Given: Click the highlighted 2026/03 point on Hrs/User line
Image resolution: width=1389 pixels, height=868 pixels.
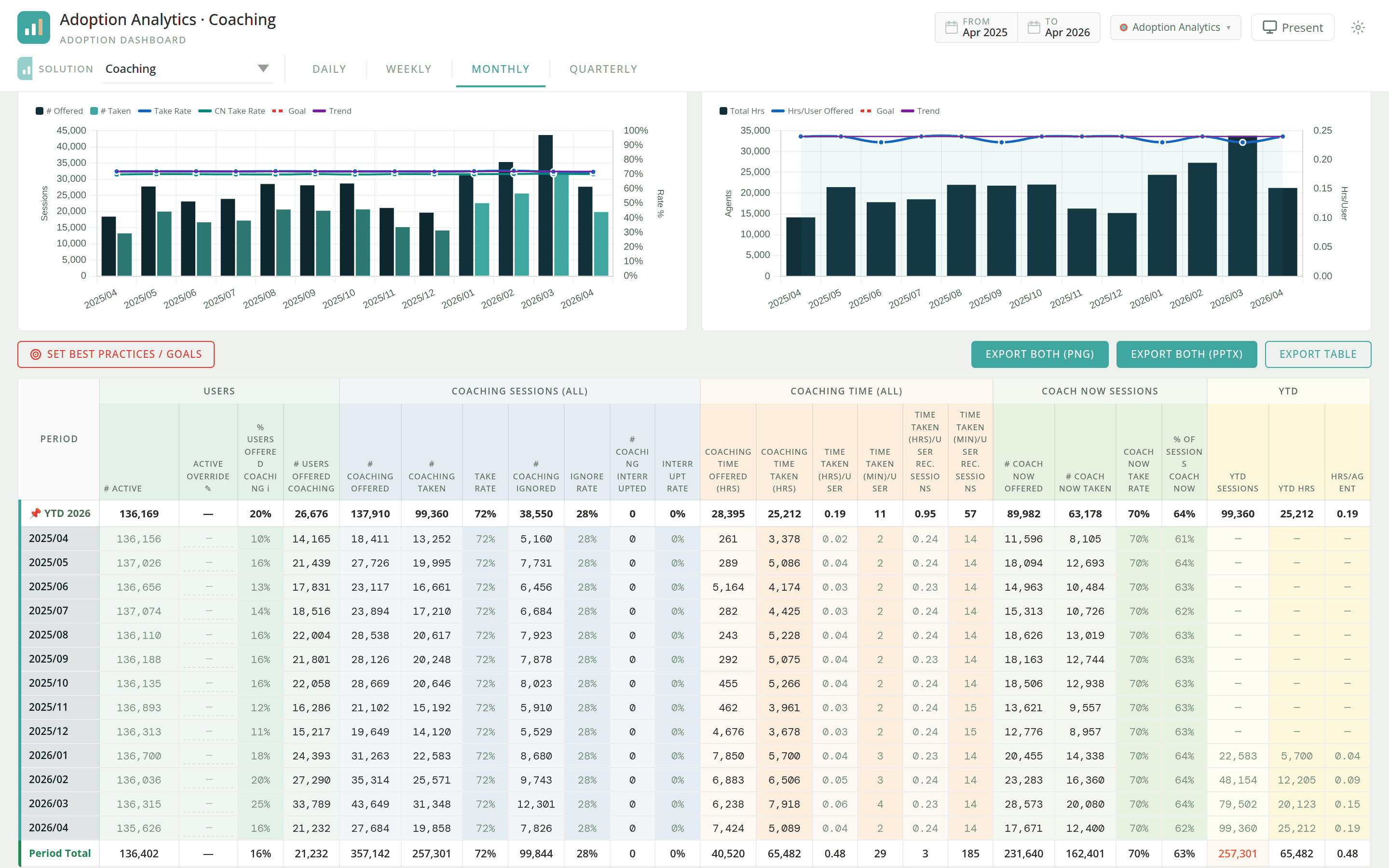Looking at the screenshot, I should 1243,142.
